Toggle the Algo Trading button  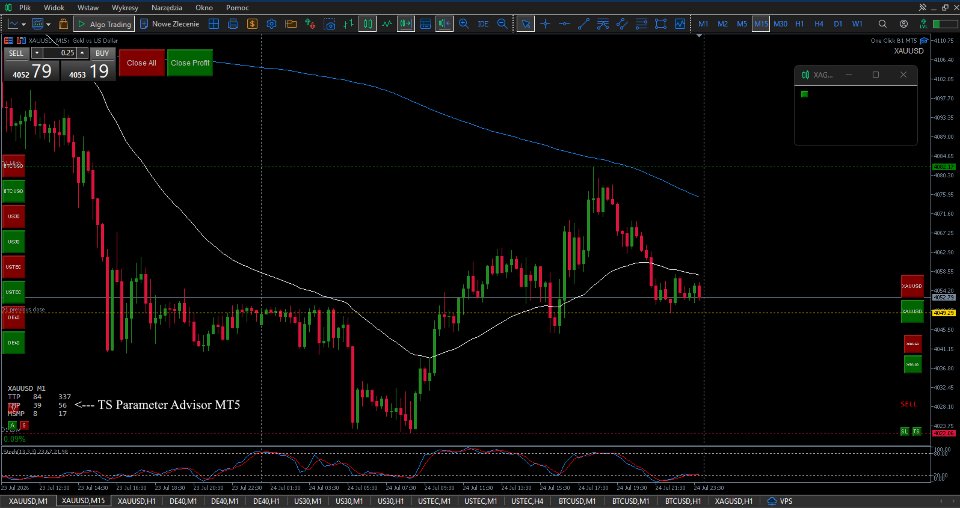tap(103, 24)
